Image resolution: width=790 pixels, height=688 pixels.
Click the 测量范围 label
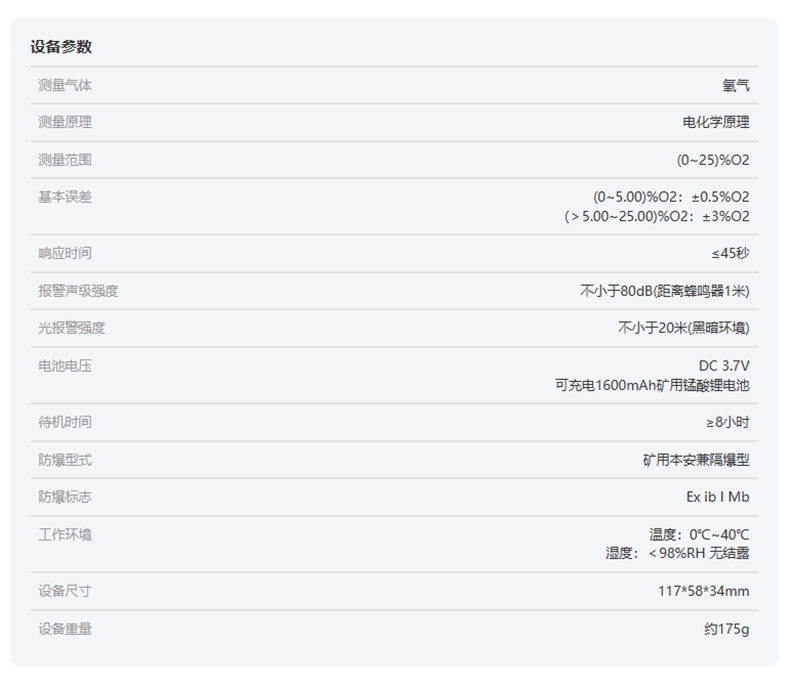point(65,160)
